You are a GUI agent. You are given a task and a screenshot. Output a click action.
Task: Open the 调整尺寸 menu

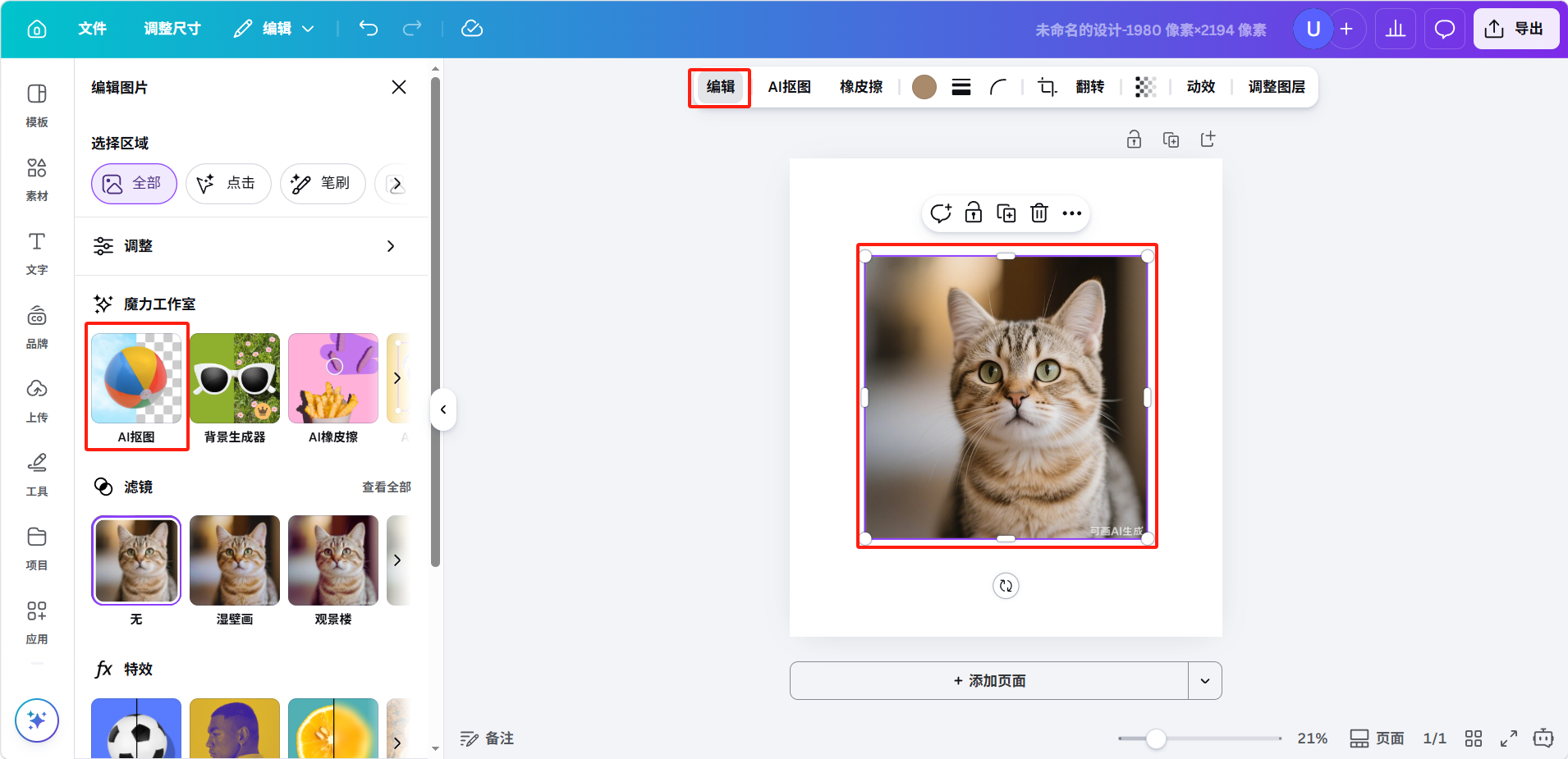(x=172, y=29)
